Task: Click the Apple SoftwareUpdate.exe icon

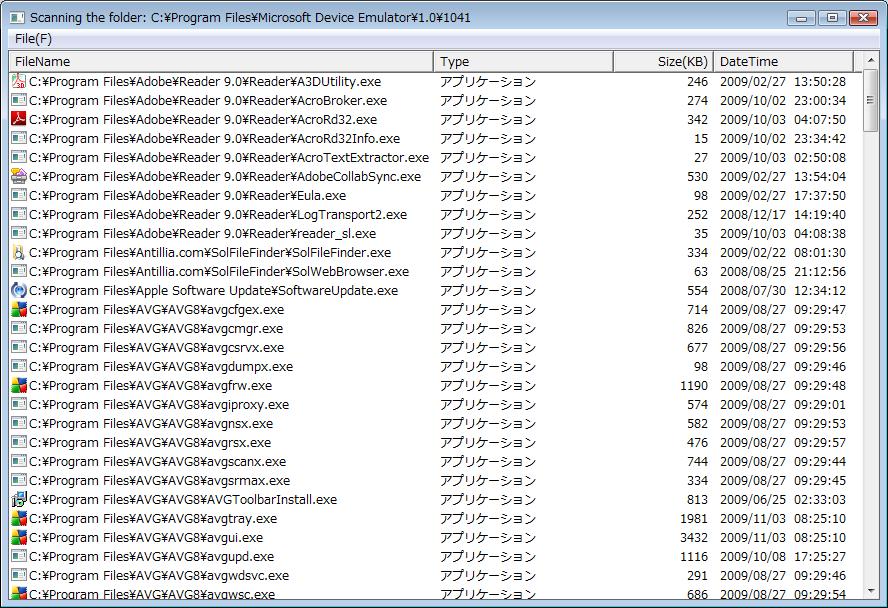Action: point(19,290)
